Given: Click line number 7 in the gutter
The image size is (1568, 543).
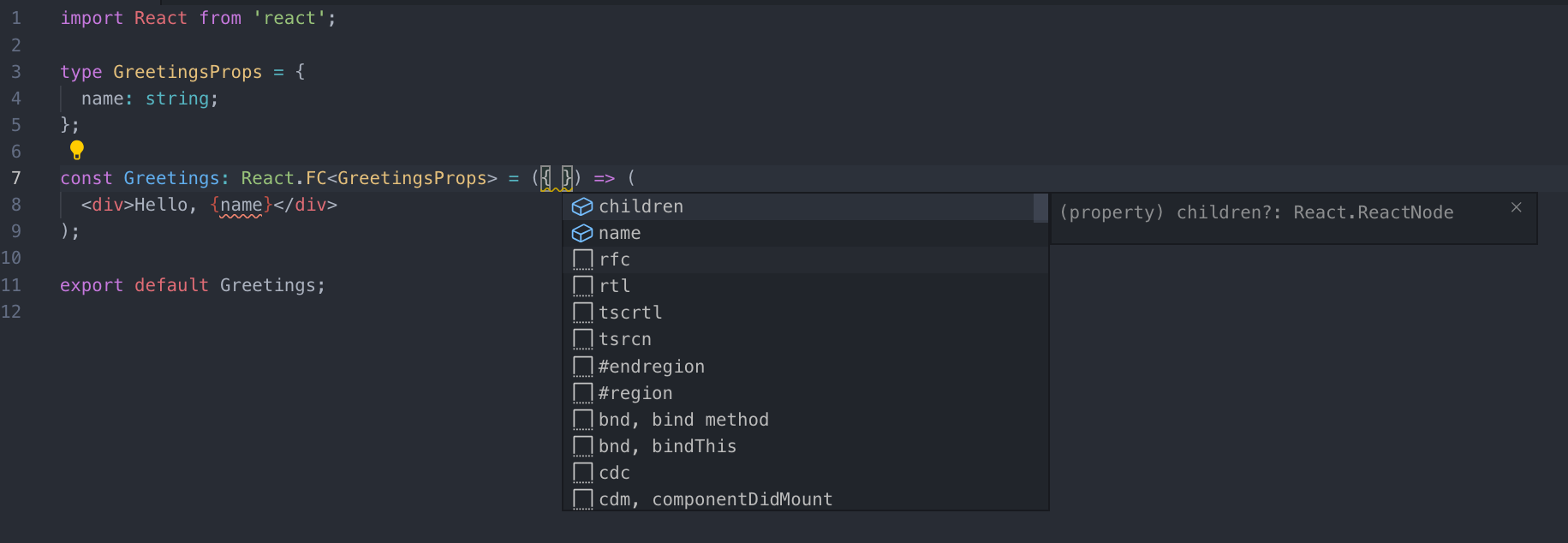Looking at the screenshot, I should click(x=15, y=178).
